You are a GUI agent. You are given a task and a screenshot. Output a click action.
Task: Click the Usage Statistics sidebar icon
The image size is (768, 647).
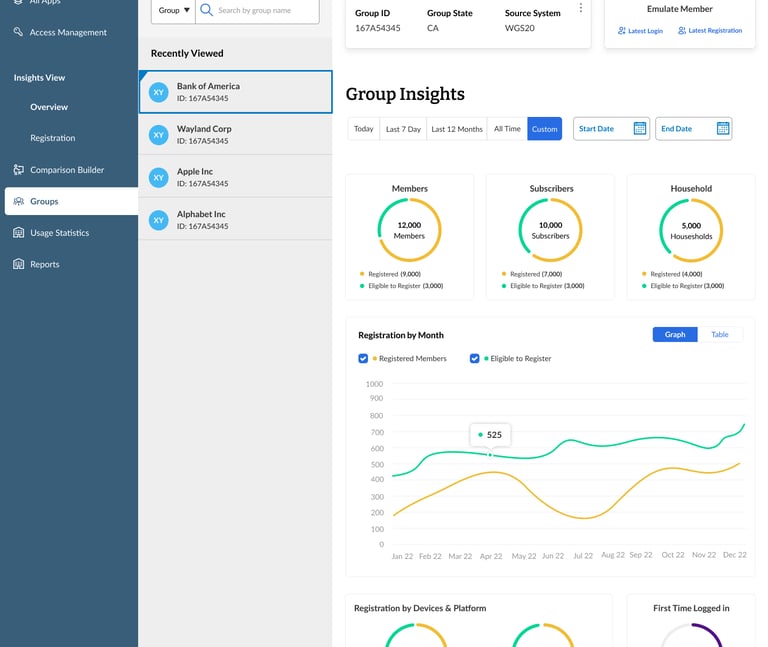click(x=19, y=233)
